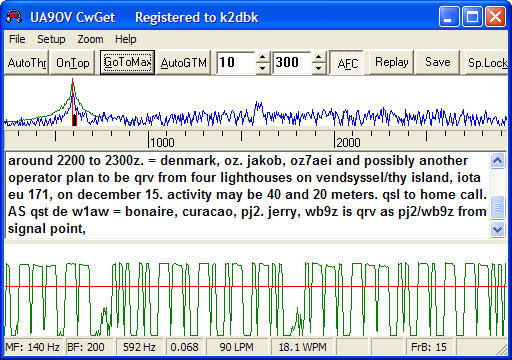Screen dimensions: 512x360
Task: Click the Replay button
Action: (x=392, y=62)
